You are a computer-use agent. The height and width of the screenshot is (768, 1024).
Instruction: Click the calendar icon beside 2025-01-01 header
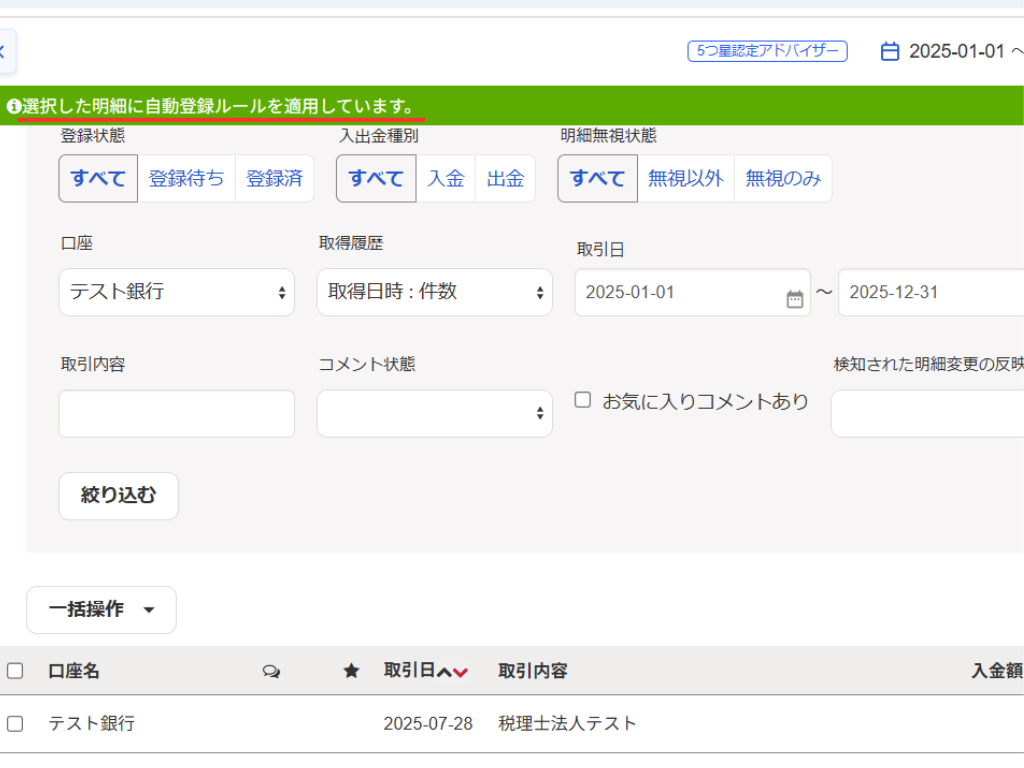pyautogui.click(x=889, y=51)
